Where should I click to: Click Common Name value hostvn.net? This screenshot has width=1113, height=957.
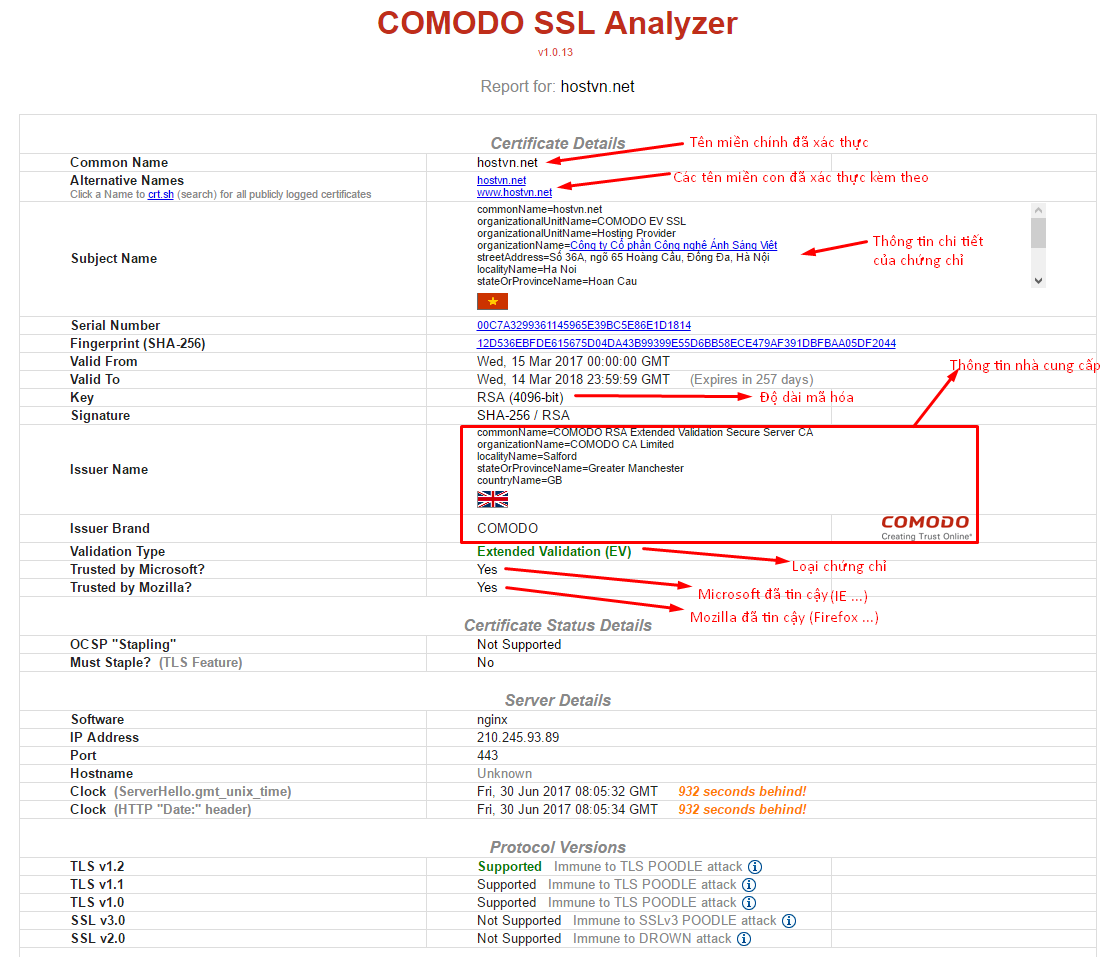pos(507,163)
